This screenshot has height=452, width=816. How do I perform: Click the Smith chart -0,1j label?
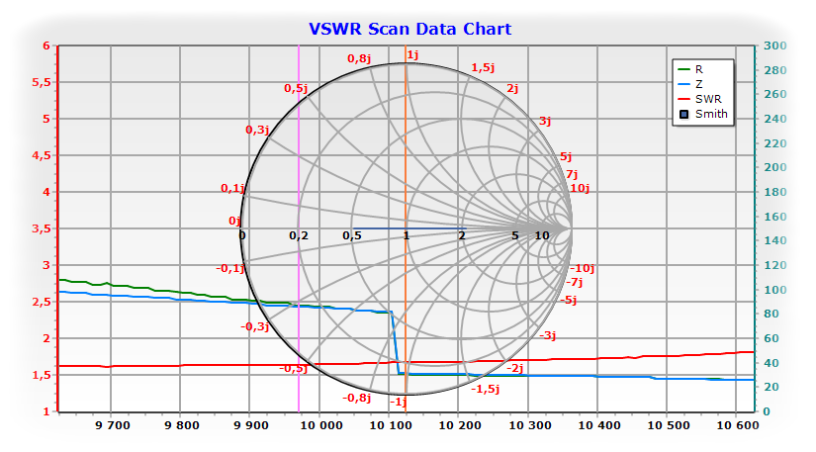coord(230,268)
